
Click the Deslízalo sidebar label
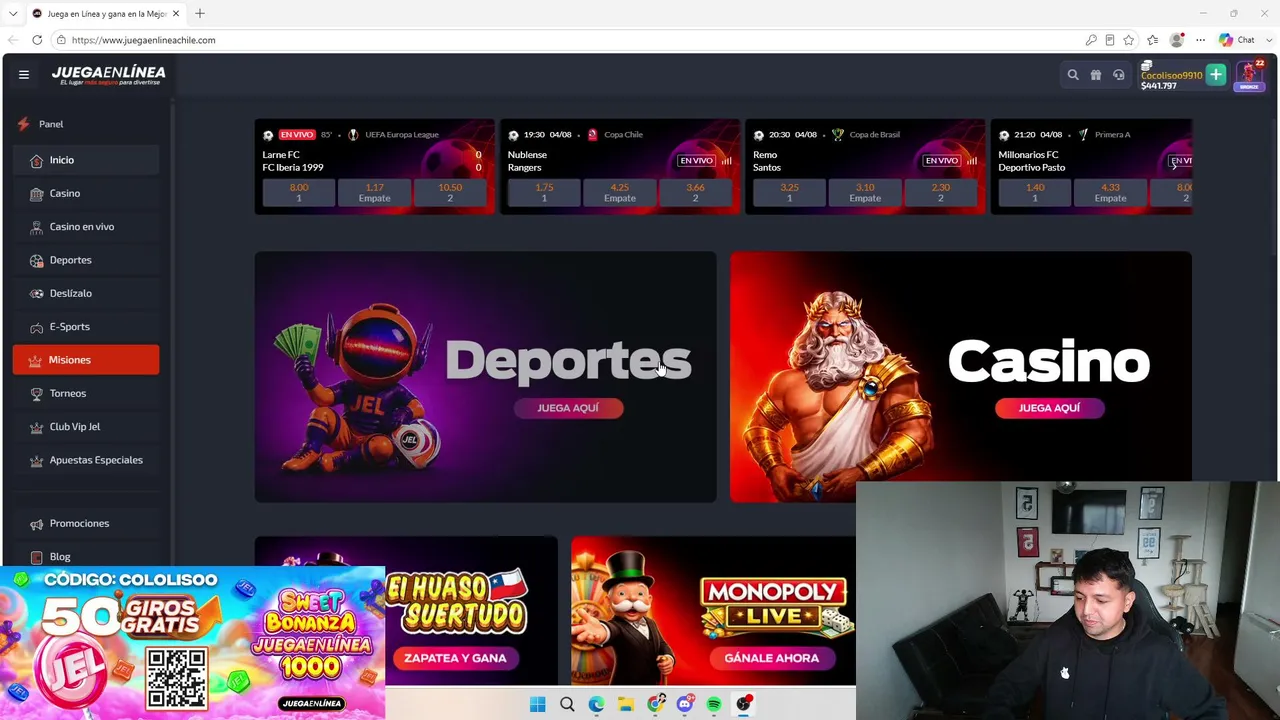pos(71,294)
